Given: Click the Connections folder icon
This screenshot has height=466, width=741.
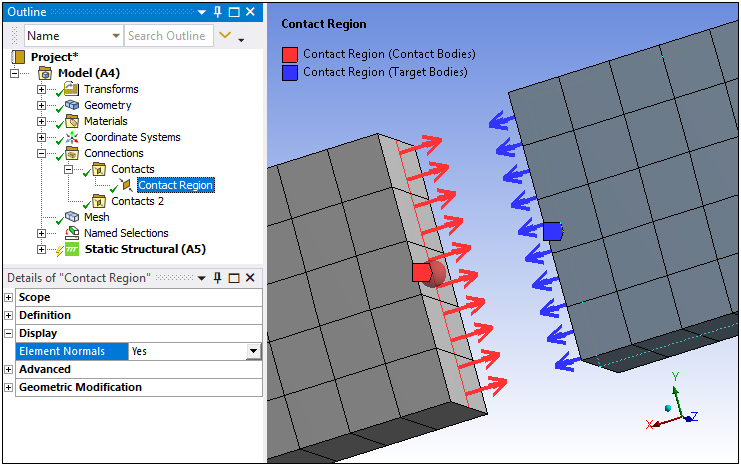Looking at the screenshot, I should point(72,153).
